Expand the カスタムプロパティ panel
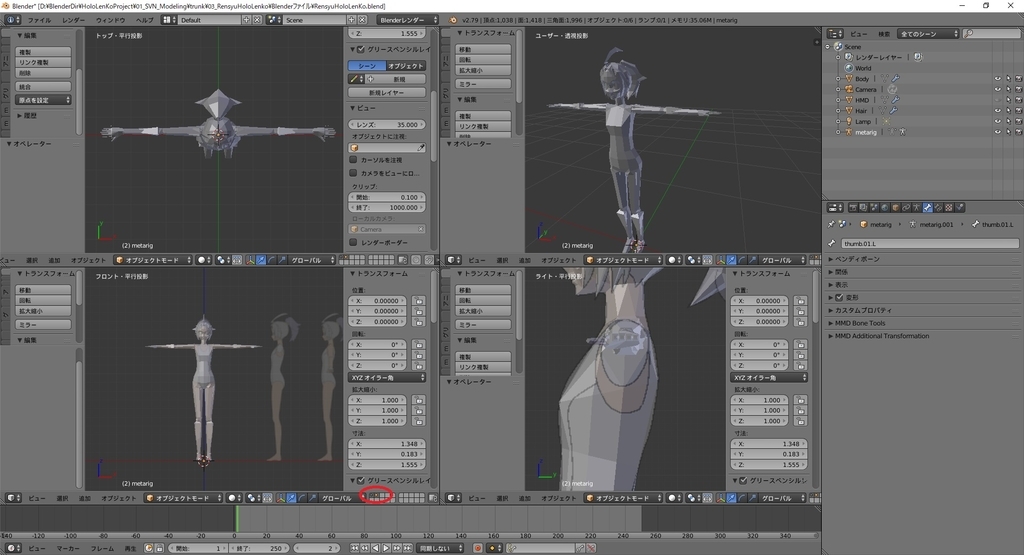The image size is (1024, 555). (860, 310)
